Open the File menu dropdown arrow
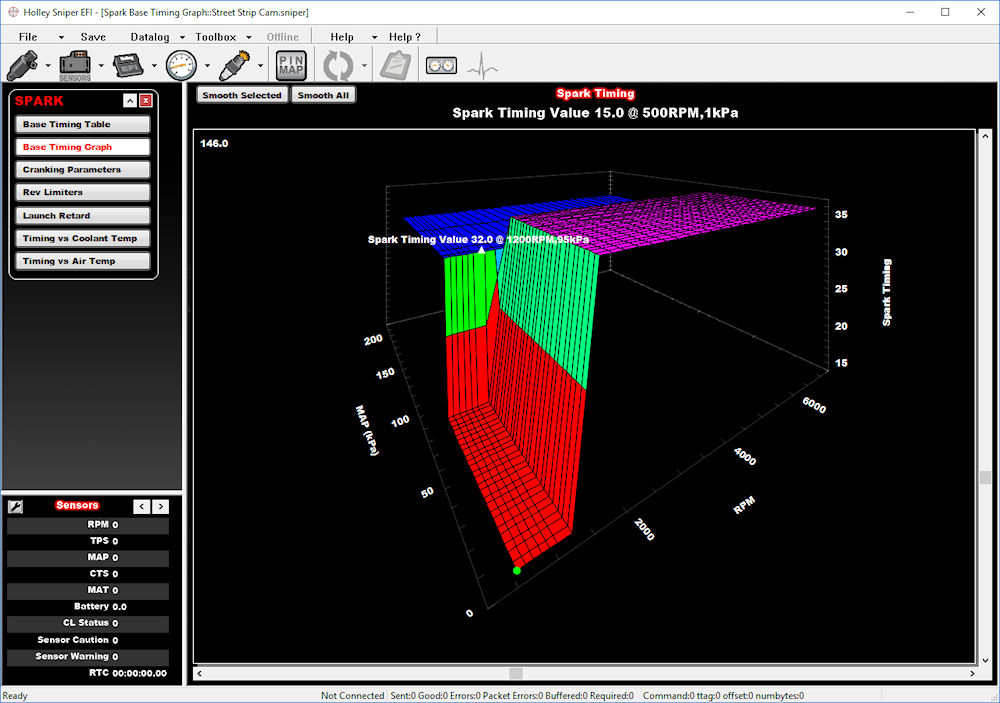The height and width of the screenshot is (703, 1000). 61,38
